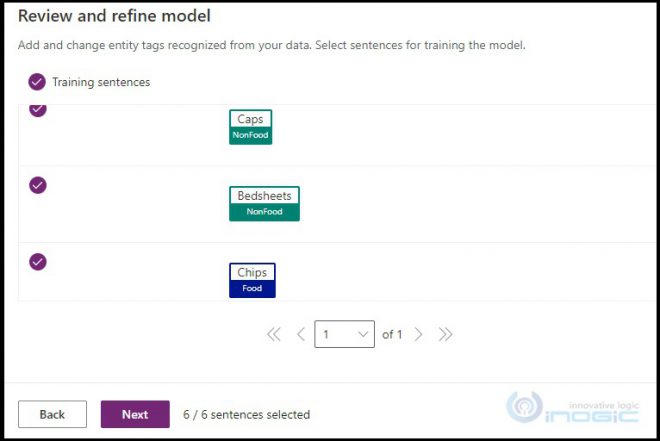
Task: Click the Next button
Action: [135, 414]
